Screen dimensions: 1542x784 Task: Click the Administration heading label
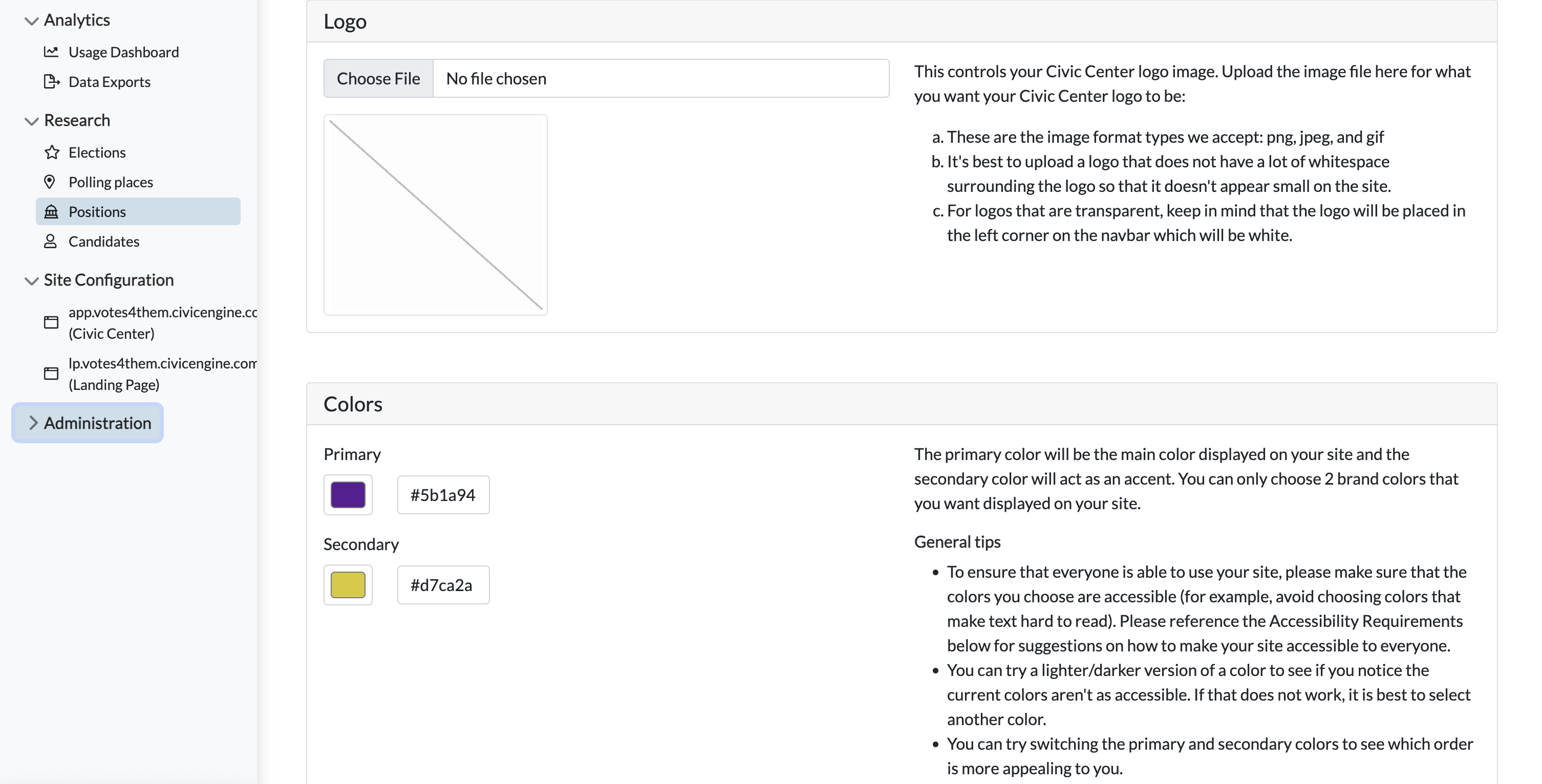(x=98, y=423)
